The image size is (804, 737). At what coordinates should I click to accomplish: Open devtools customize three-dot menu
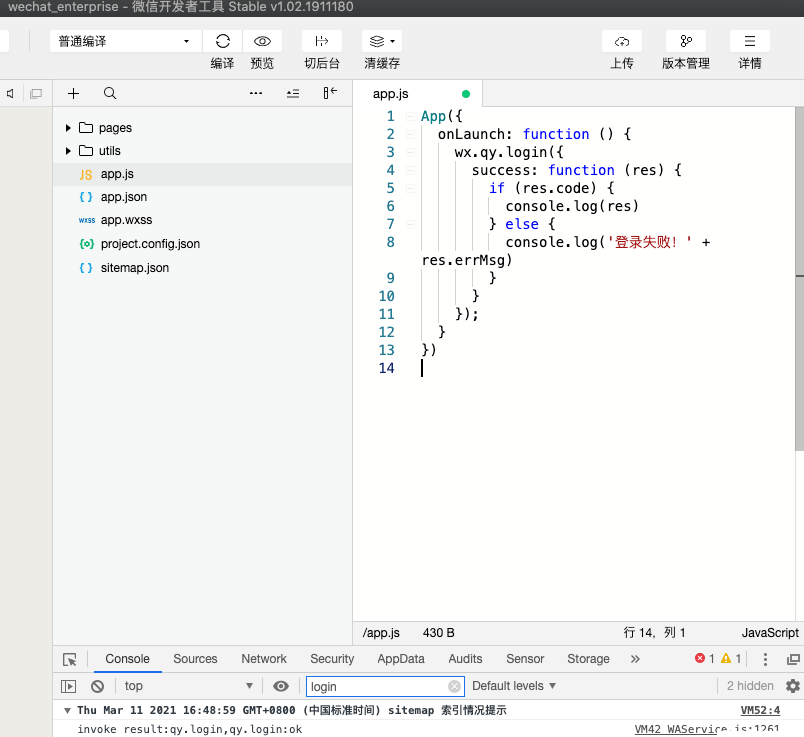pos(765,659)
